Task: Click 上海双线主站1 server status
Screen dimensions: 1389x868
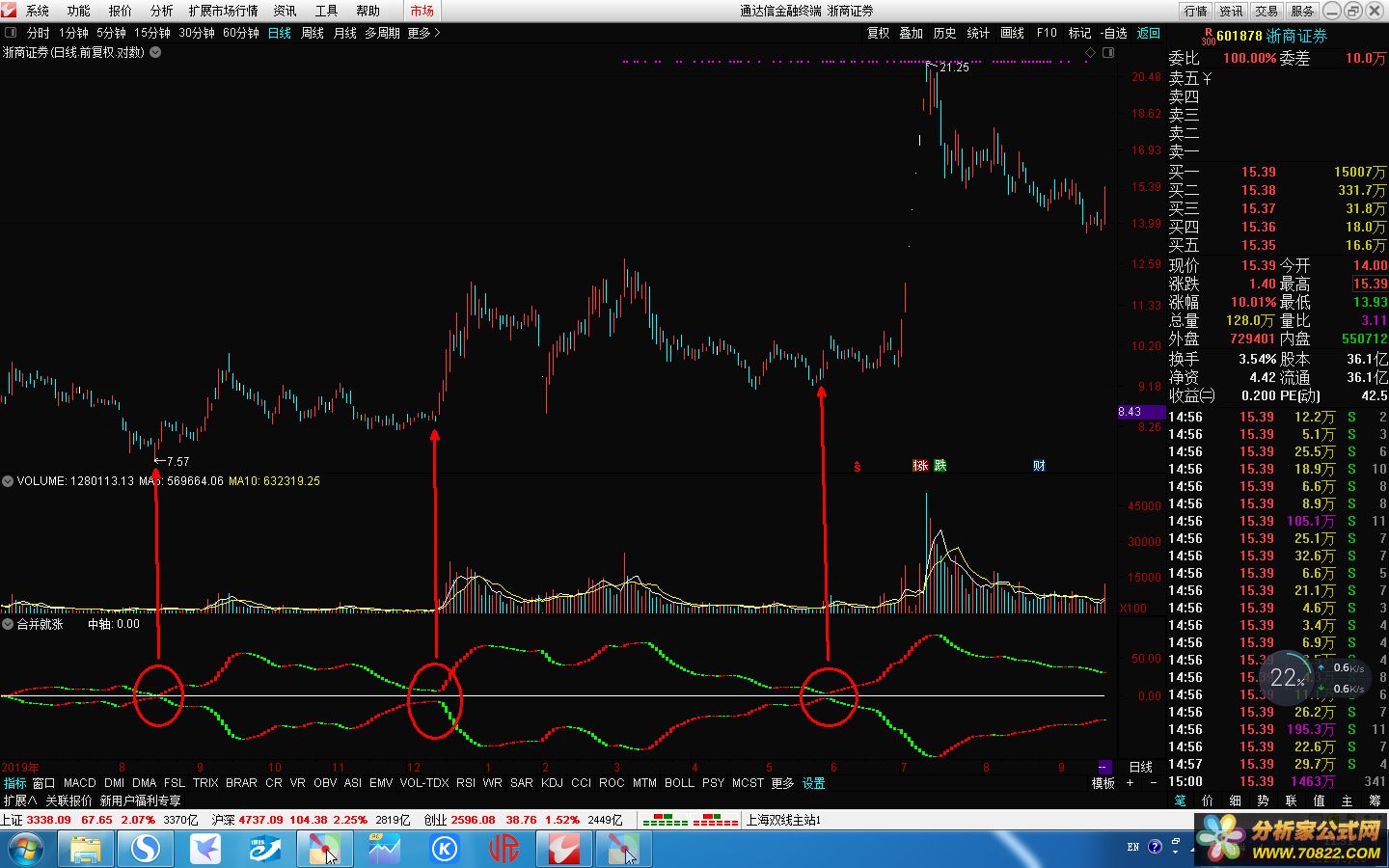Action: [x=783, y=820]
